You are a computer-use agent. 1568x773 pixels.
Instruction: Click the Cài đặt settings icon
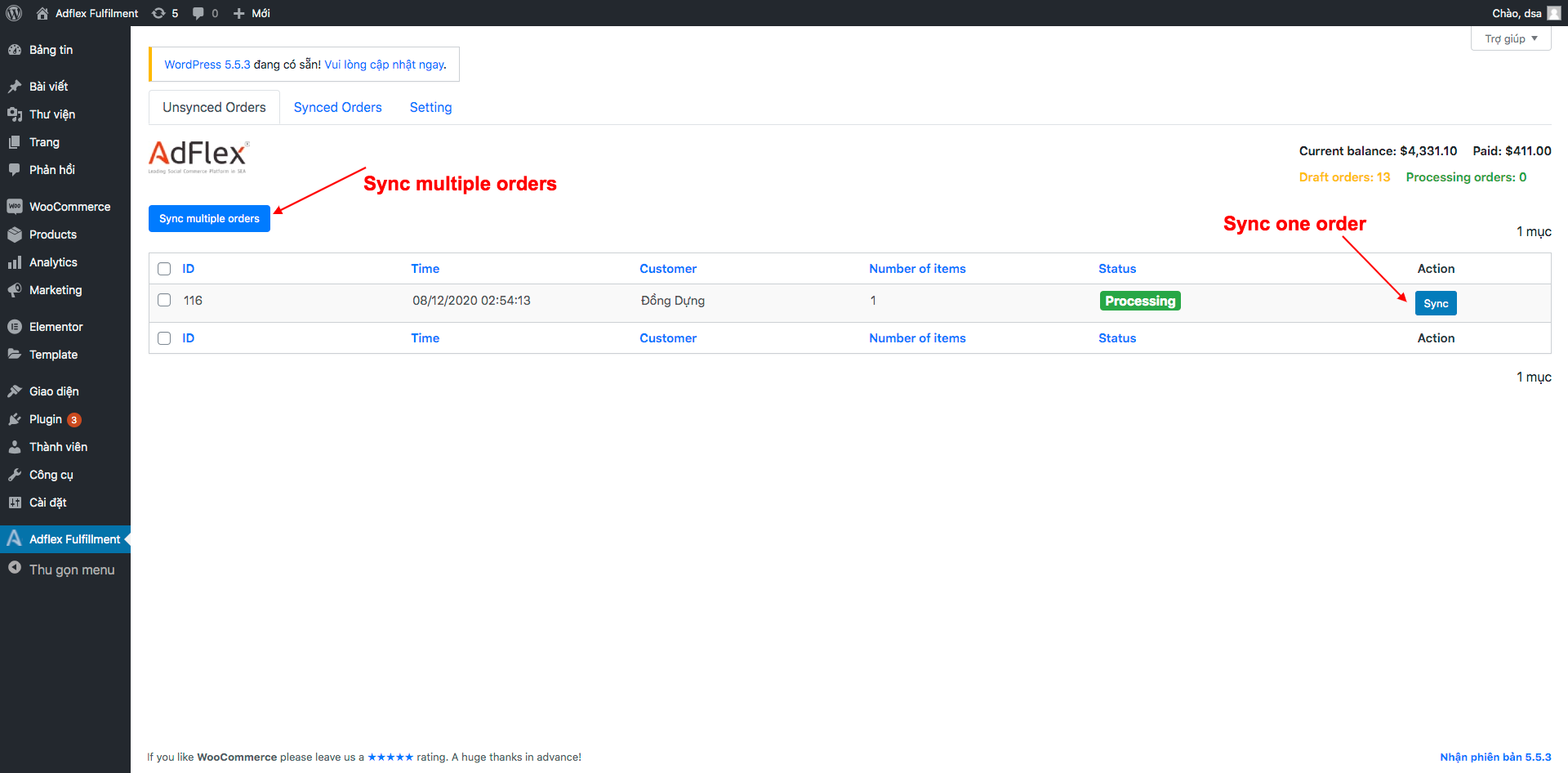(15, 503)
